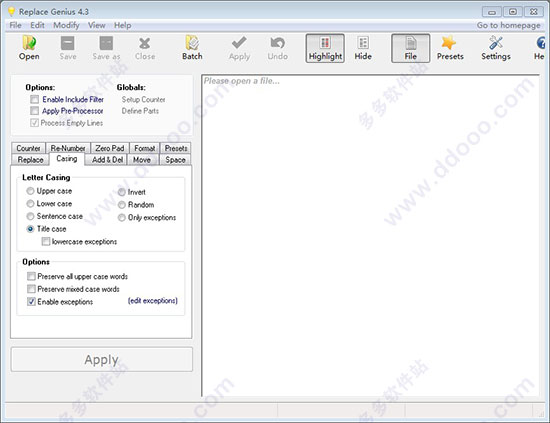
Task: Select Only exceptions radio option
Action: [x=122, y=217]
